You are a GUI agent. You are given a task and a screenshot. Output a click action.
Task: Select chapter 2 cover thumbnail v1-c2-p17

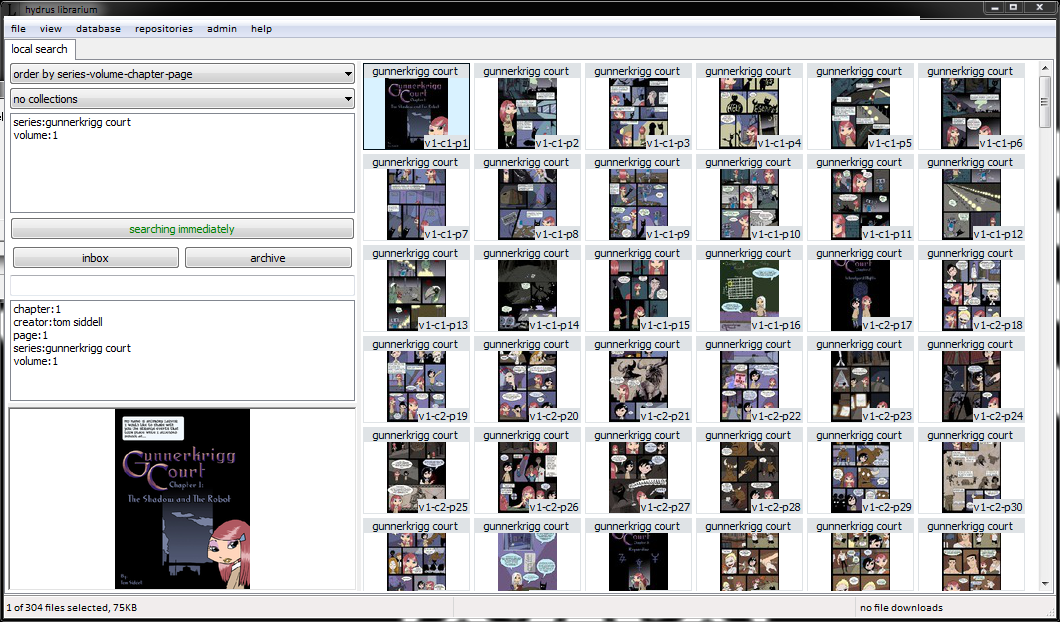tap(860, 289)
